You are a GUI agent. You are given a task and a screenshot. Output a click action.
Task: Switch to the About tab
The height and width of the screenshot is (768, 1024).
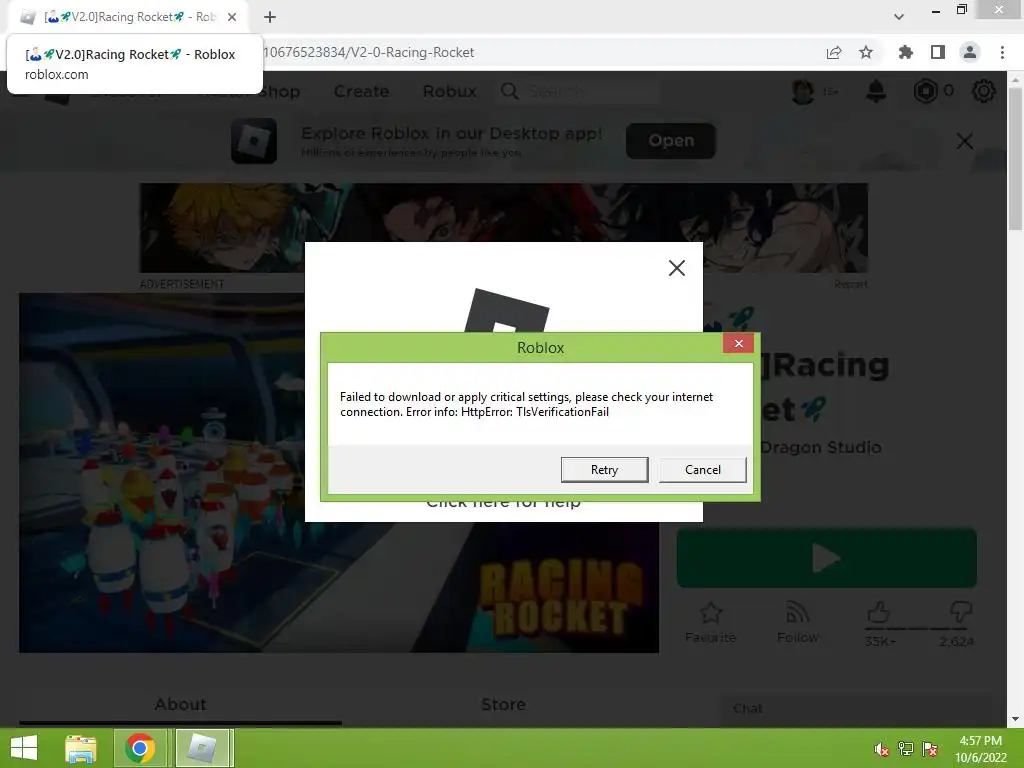tap(180, 705)
